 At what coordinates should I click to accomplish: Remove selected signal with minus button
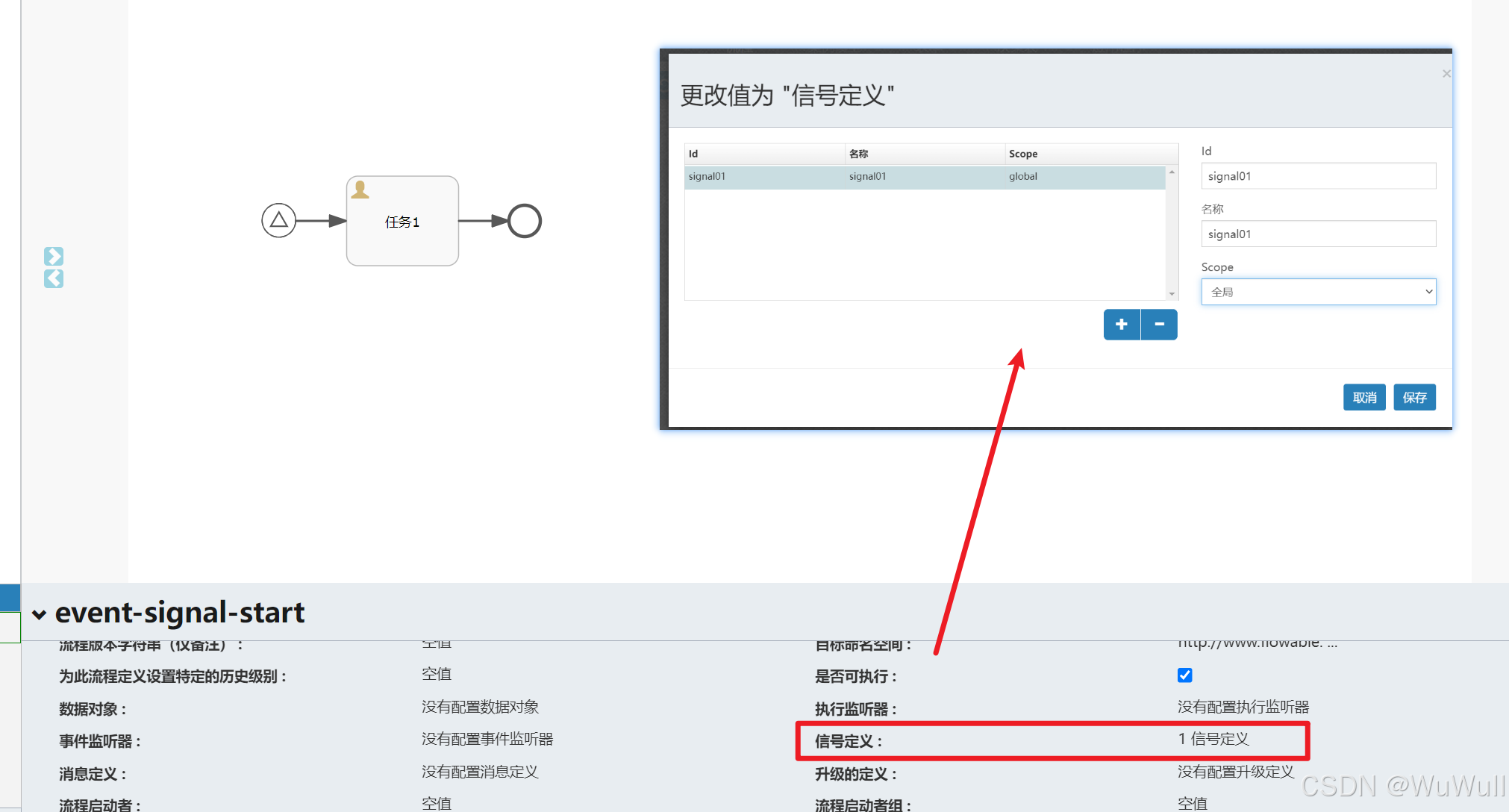[1160, 325]
